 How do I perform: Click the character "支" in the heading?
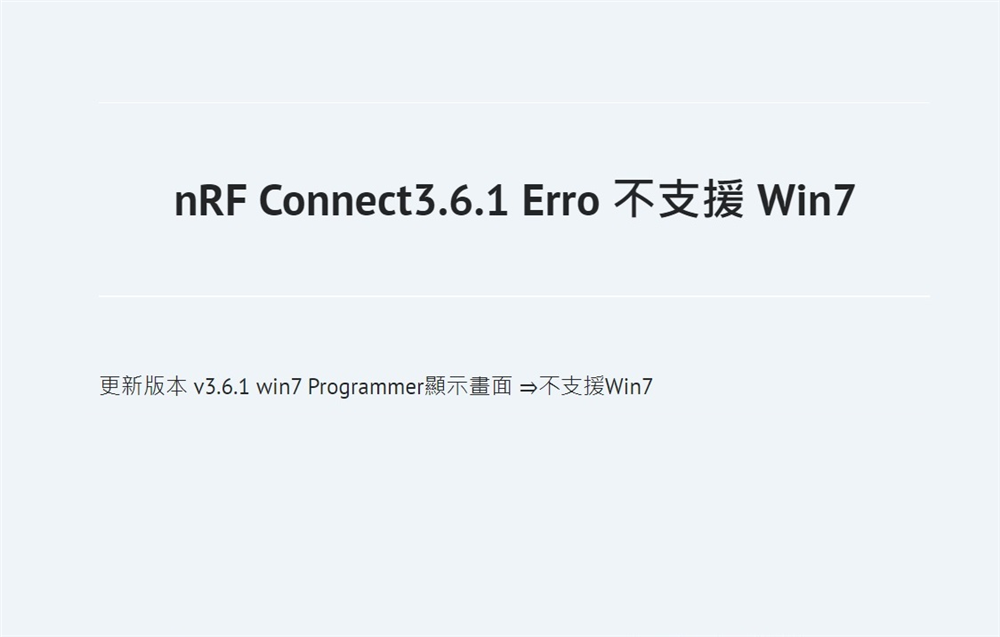pyautogui.click(x=679, y=200)
